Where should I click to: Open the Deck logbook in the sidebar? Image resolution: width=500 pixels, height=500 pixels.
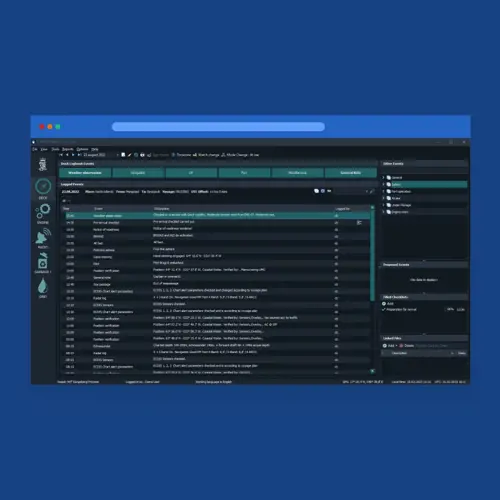coord(43,187)
